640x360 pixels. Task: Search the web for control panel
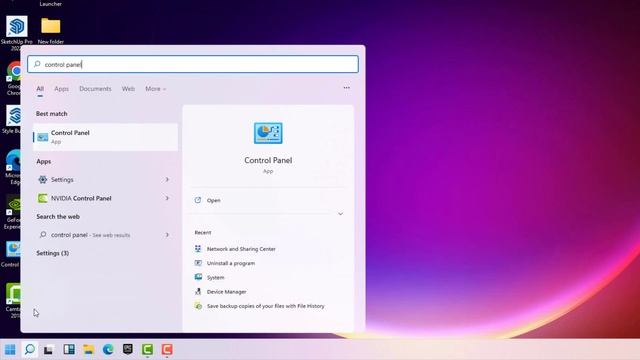click(105, 235)
